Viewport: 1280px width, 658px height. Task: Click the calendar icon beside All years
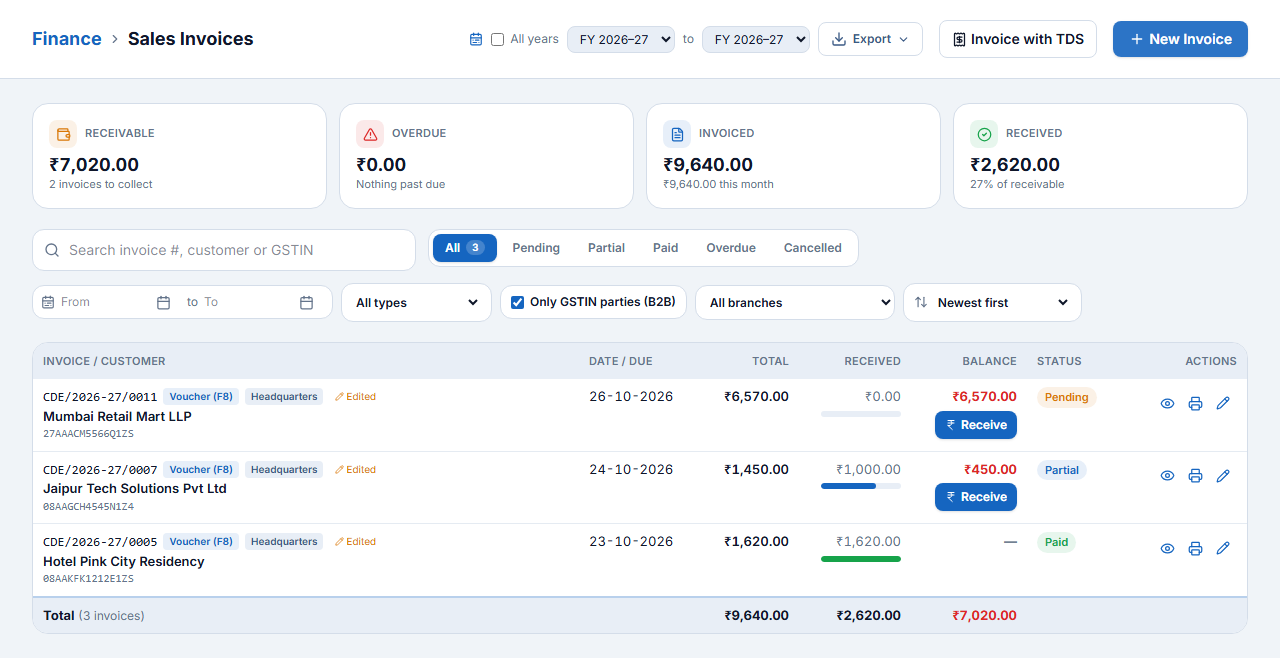coord(476,39)
